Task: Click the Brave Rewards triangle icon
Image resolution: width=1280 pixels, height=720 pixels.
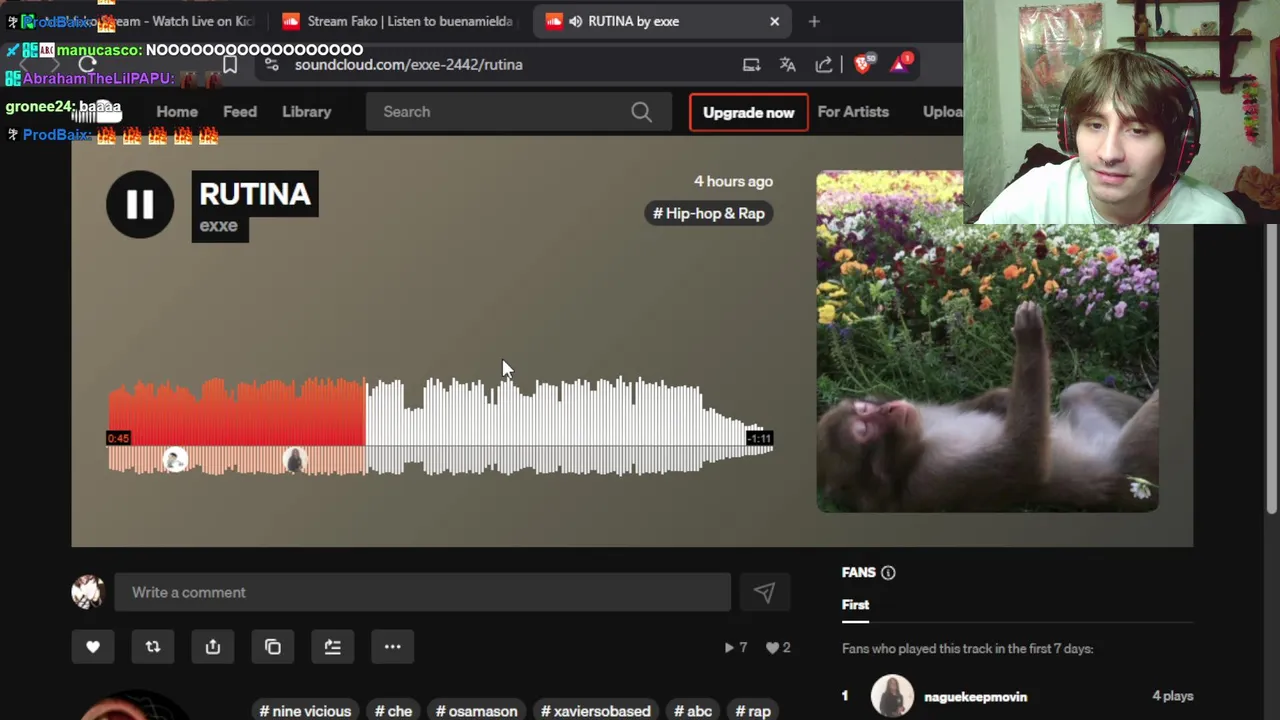Action: (x=900, y=63)
